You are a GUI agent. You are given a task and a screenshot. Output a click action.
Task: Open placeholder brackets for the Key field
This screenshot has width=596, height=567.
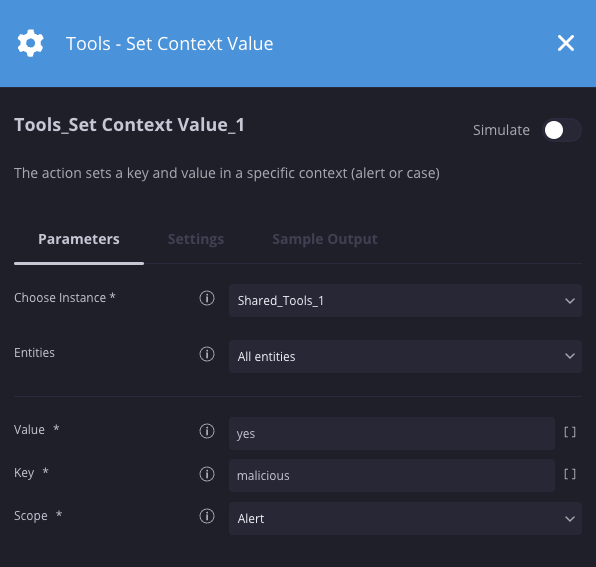coord(569,474)
